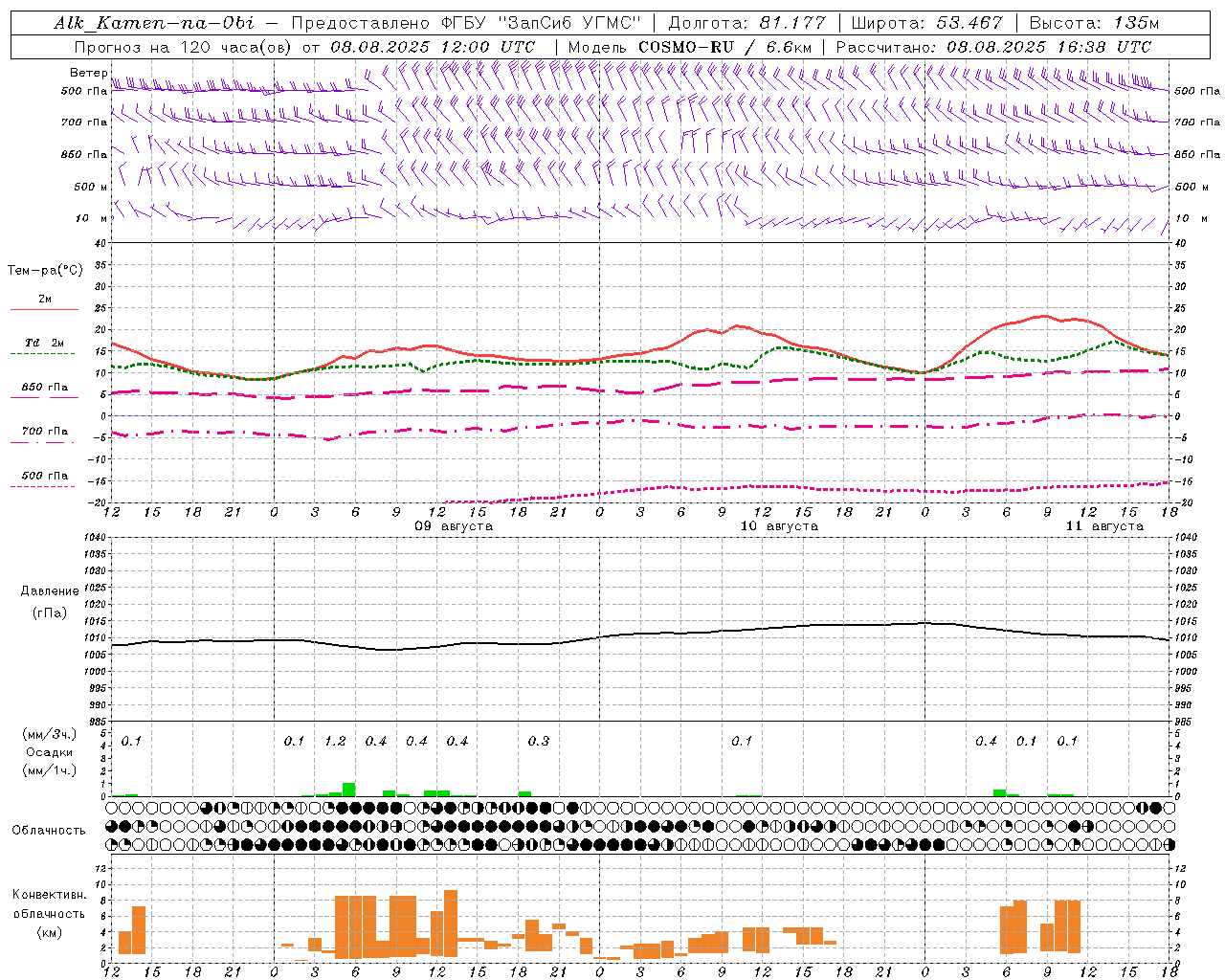The image size is (1225, 980).
Task: Select the (гПа) pressure unit label
Action: pos(50,612)
